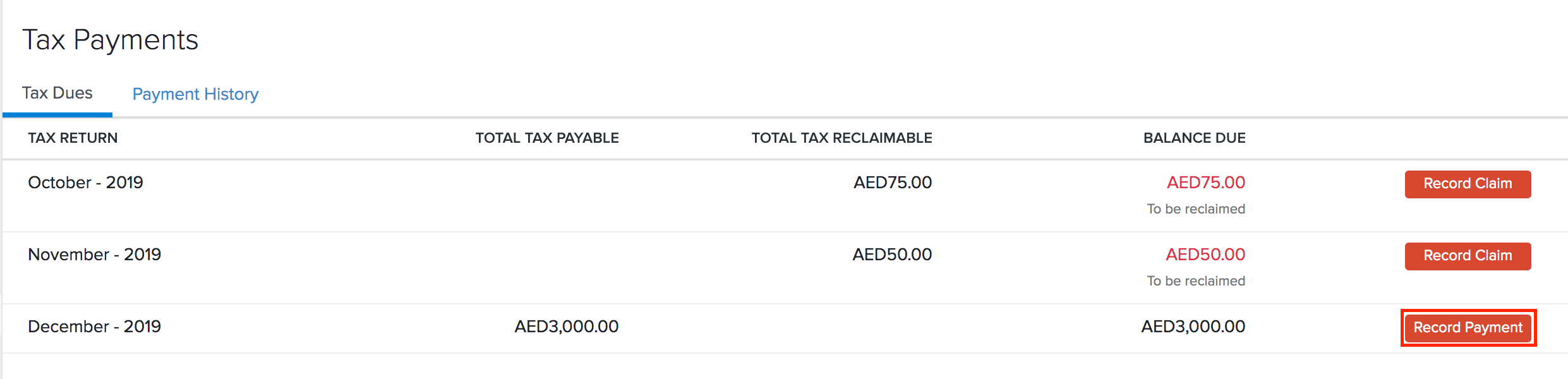Viewport: 1568px width, 379px height.
Task: Click the December row's AED3,000.00 balance due
Action: 1194,327
